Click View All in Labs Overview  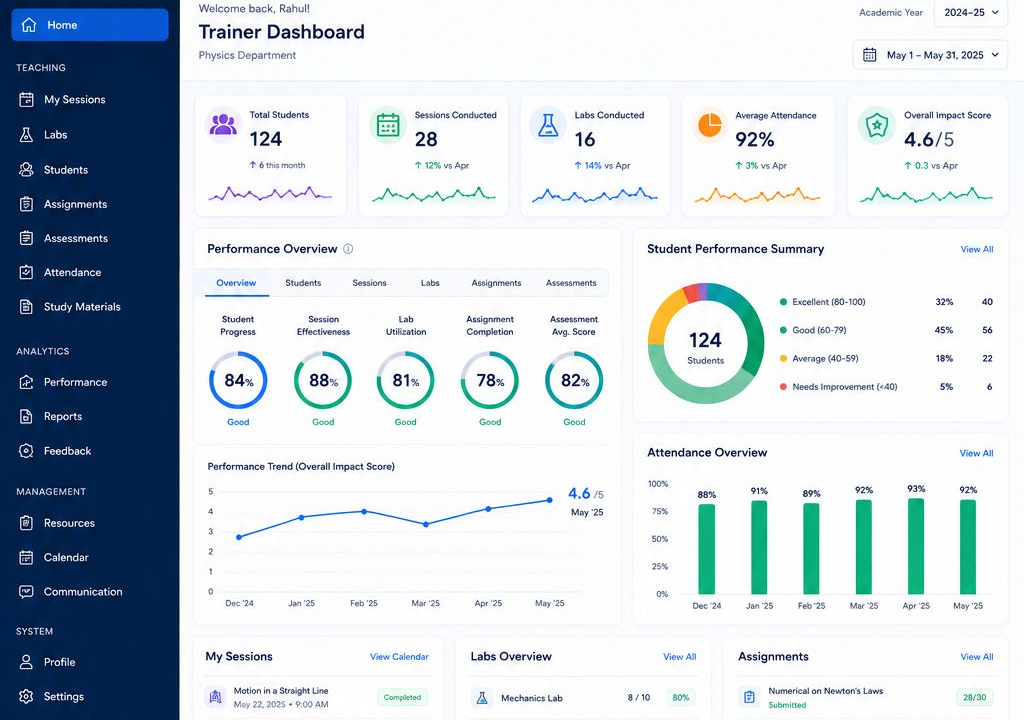(680, 657)
